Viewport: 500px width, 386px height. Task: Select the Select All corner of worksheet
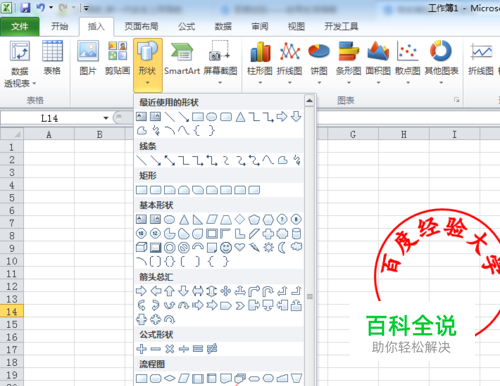[x=12, y=134]
